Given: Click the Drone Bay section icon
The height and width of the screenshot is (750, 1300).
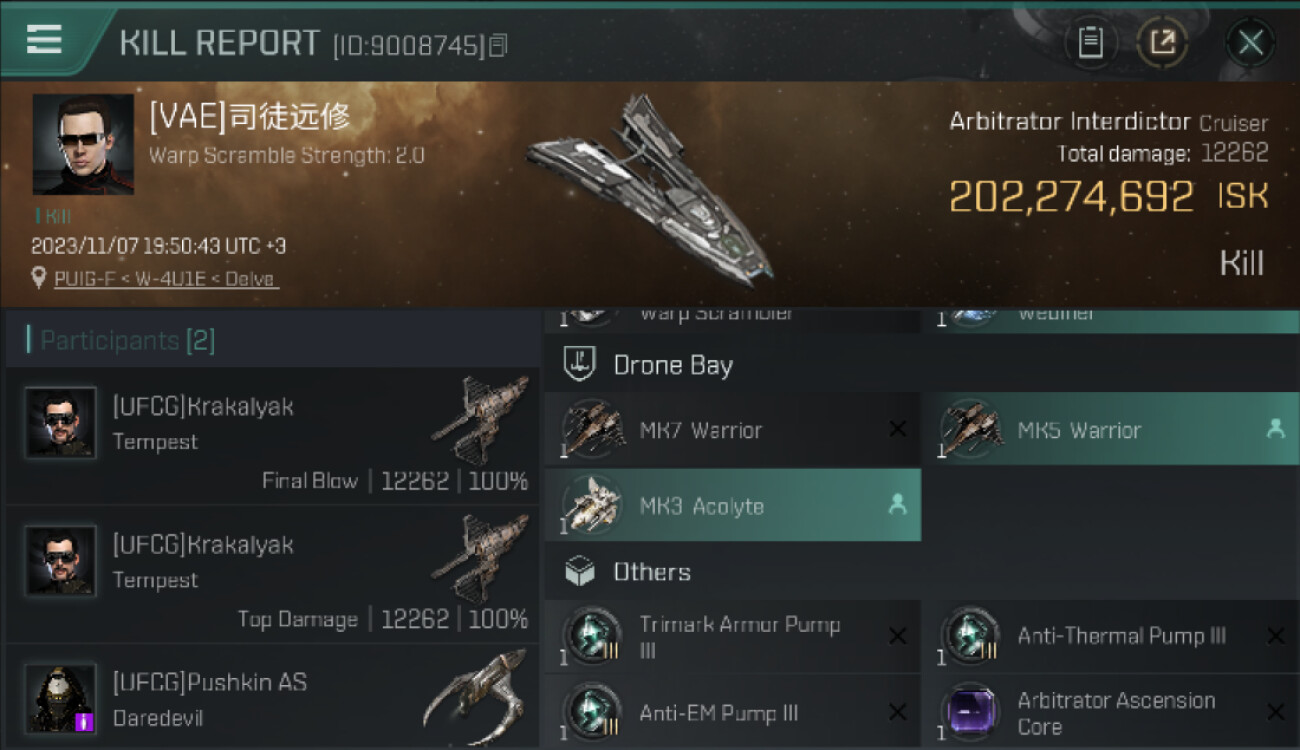Looking at the screenshot, I should (x=580, y=365).
